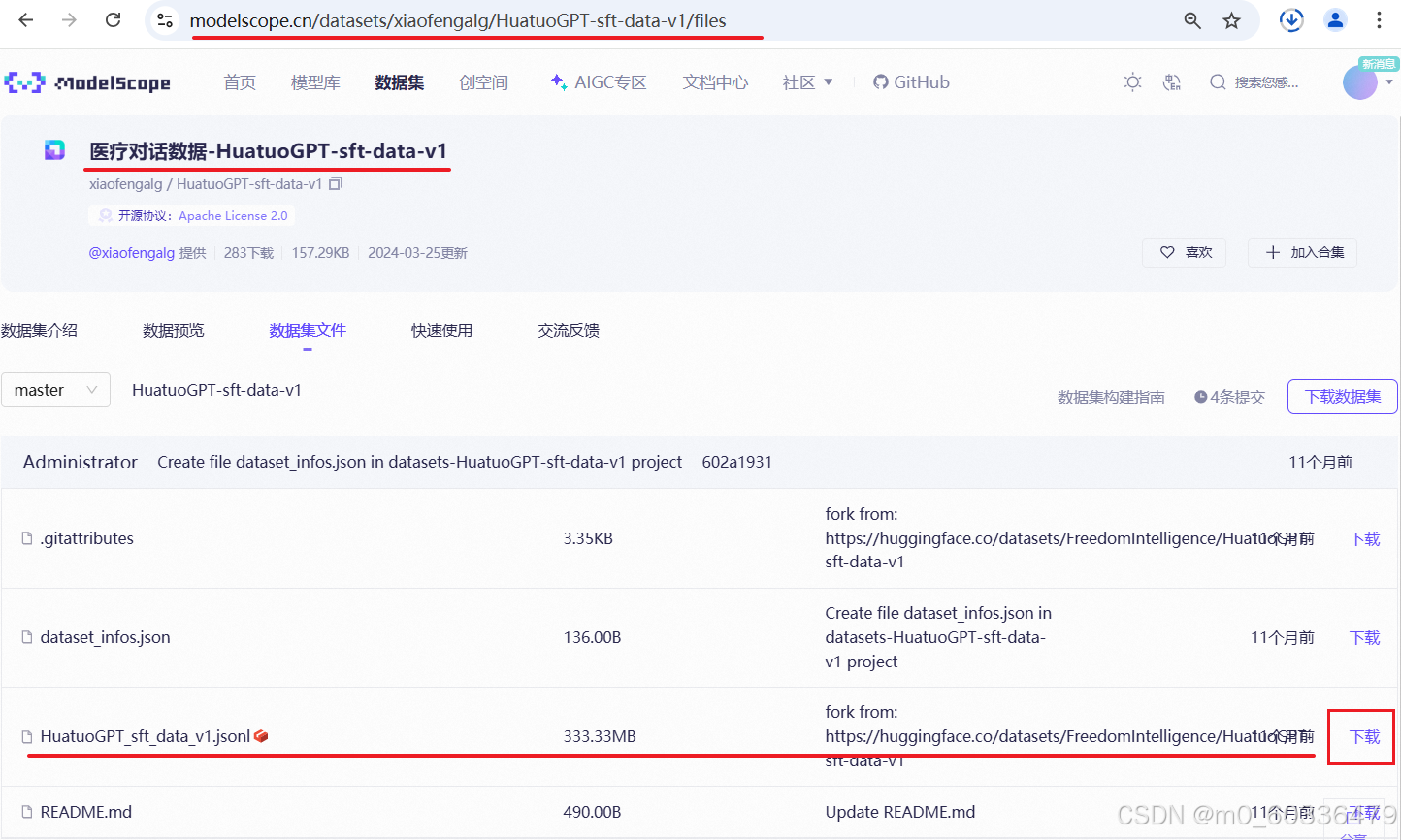Download the dataset_infos.json file

pyautogui.click(x=1364, y=637)
